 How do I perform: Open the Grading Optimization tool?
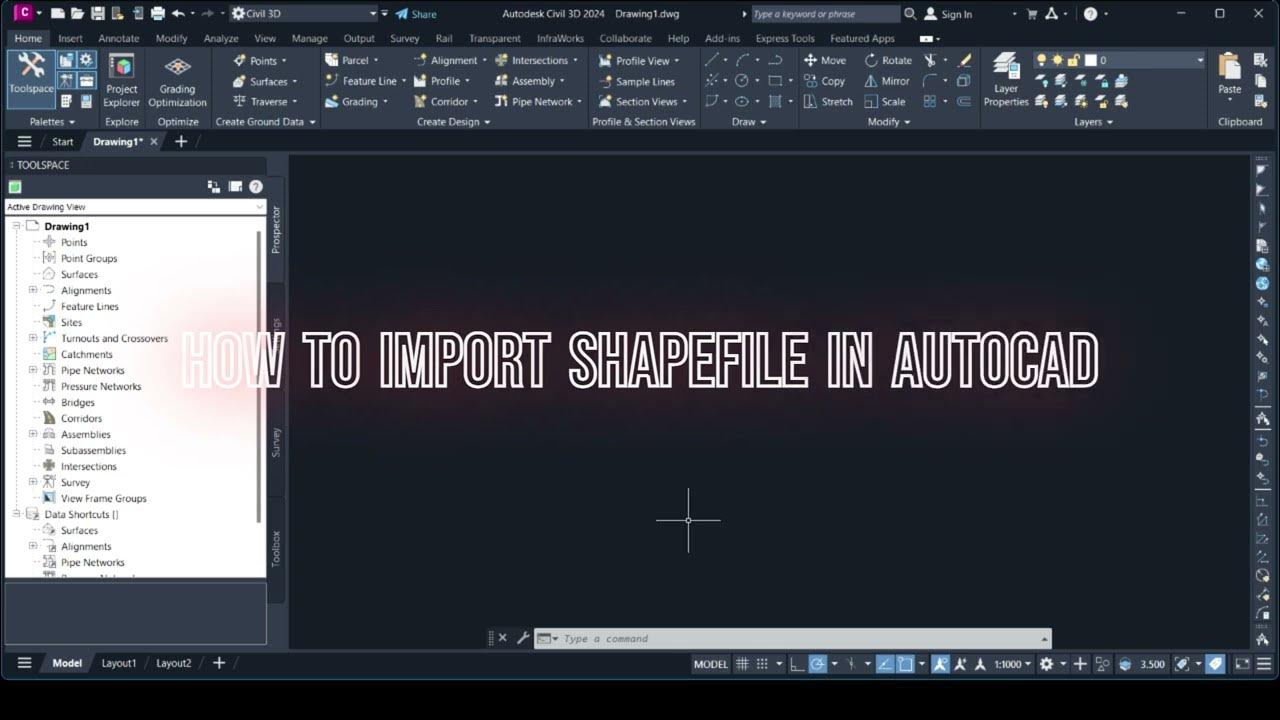coord(177,81)
